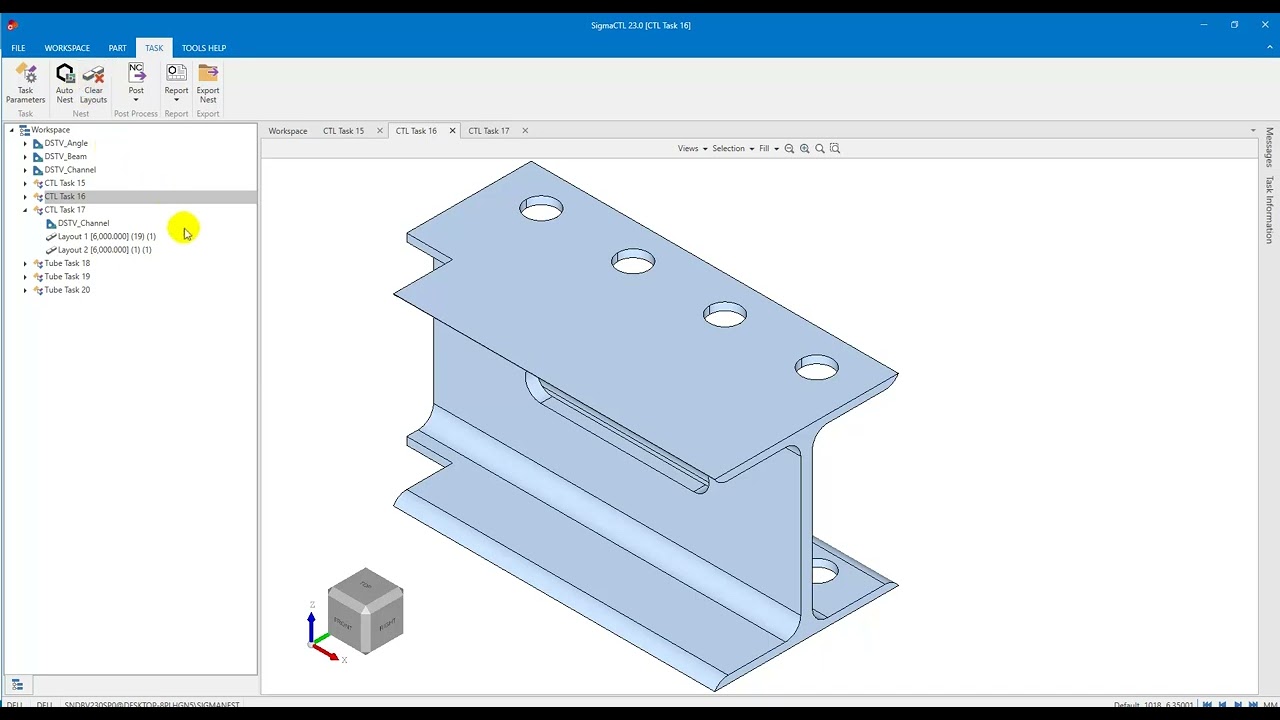
Task: Click the SigmaCTL app logo in title bar
Action: (12, 25)
